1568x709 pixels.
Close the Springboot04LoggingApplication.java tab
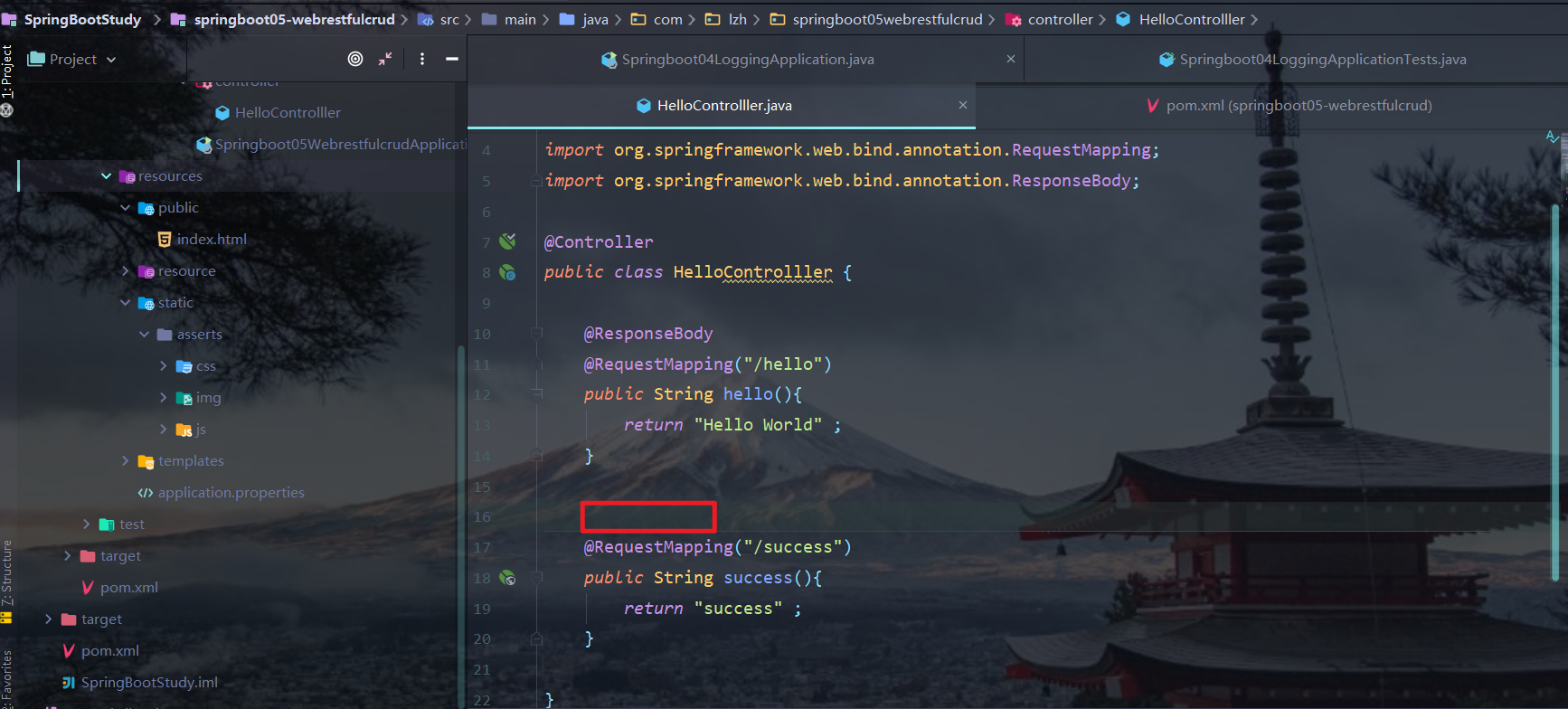coord(1011,59)
